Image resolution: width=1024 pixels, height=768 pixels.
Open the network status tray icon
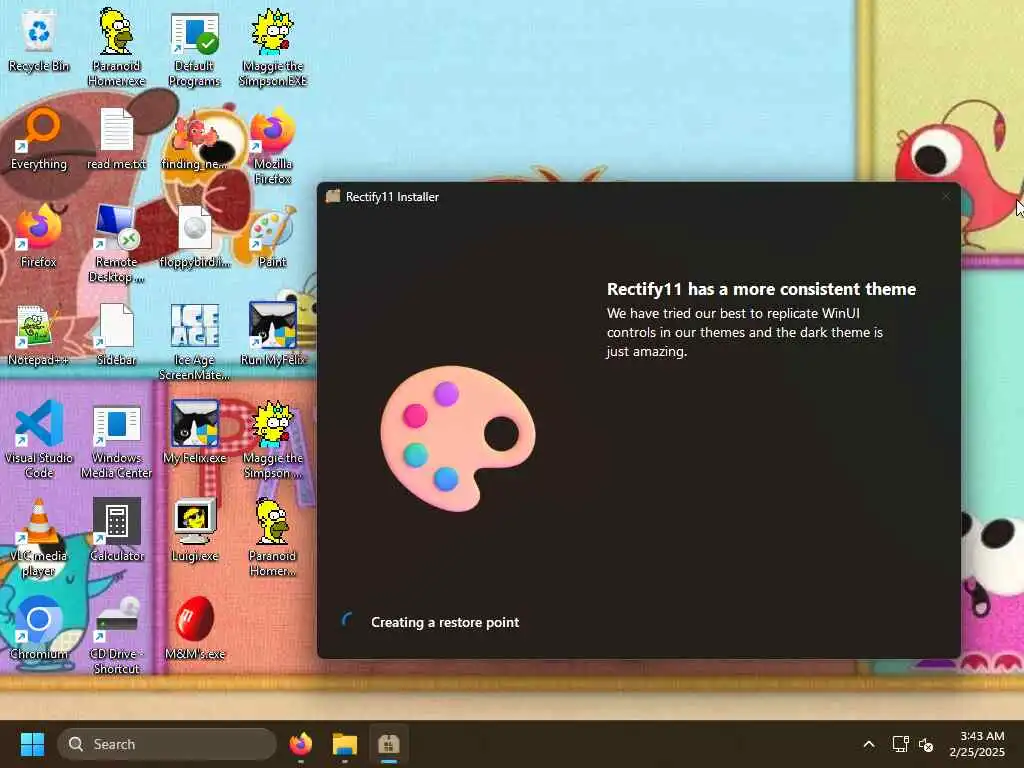coord(900,744)
